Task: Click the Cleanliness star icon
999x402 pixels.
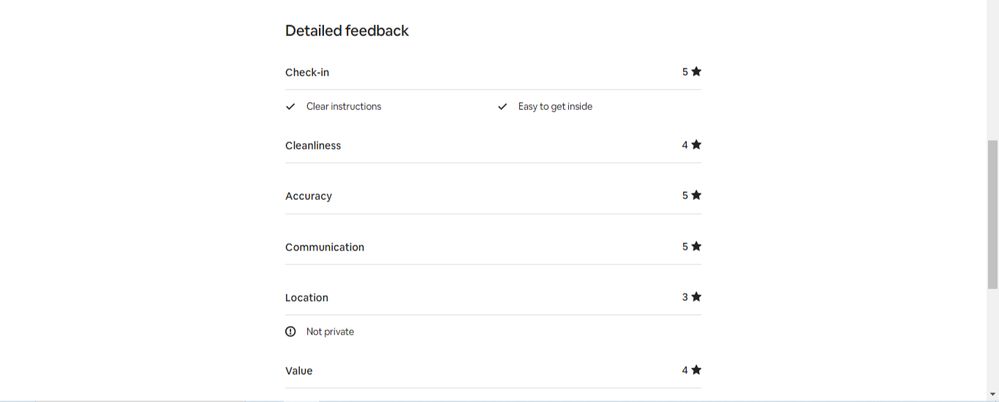Action: (696, 145)
